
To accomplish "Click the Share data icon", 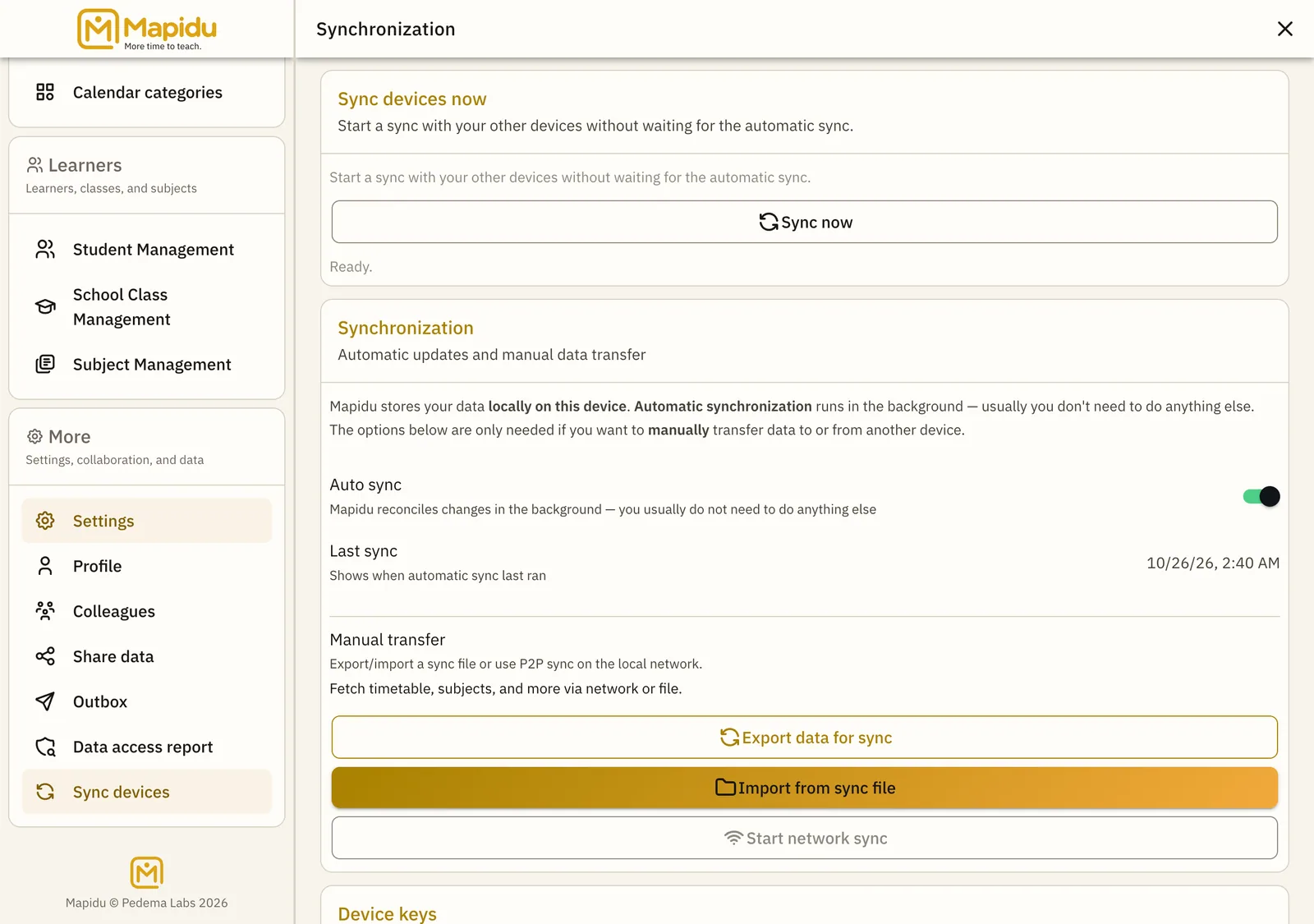I will [x=45, y=656].
